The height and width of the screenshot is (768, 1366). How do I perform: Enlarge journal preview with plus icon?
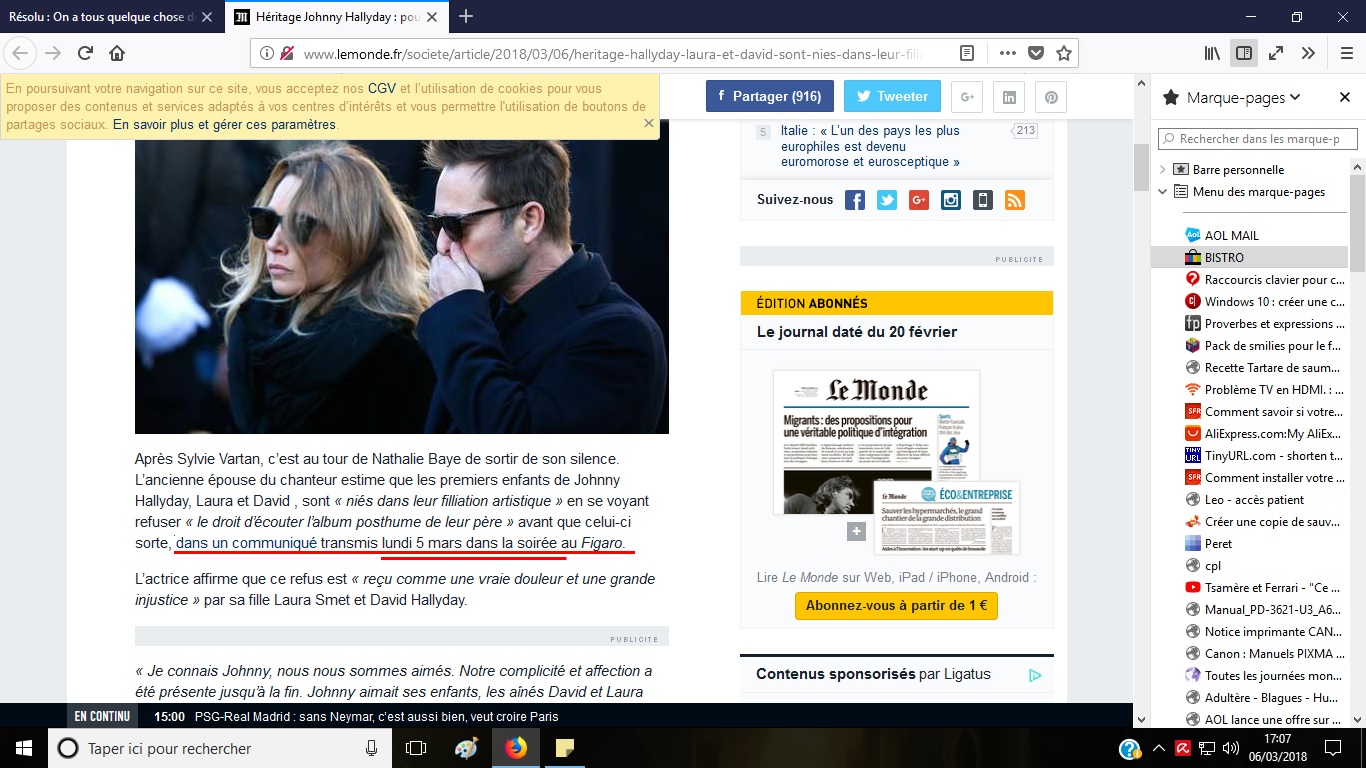pos(856,532)
